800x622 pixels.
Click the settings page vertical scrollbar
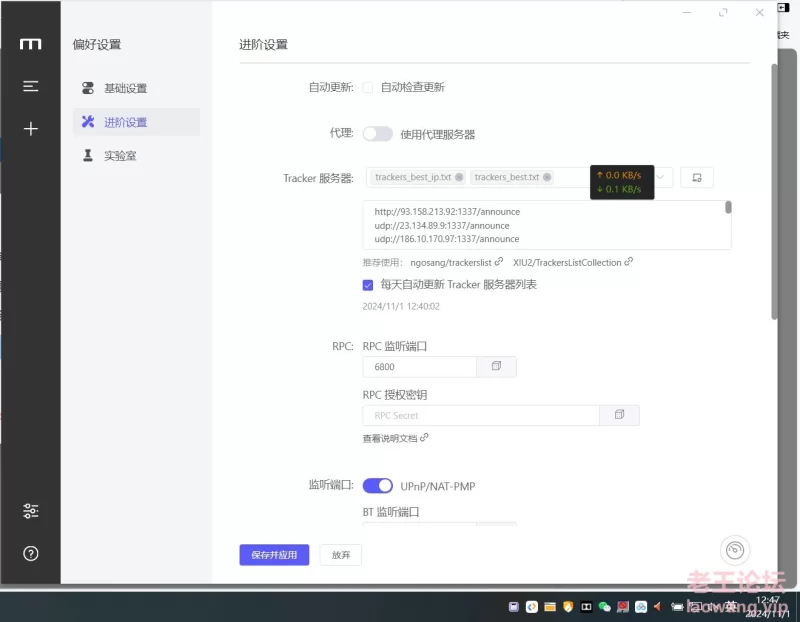774,191
